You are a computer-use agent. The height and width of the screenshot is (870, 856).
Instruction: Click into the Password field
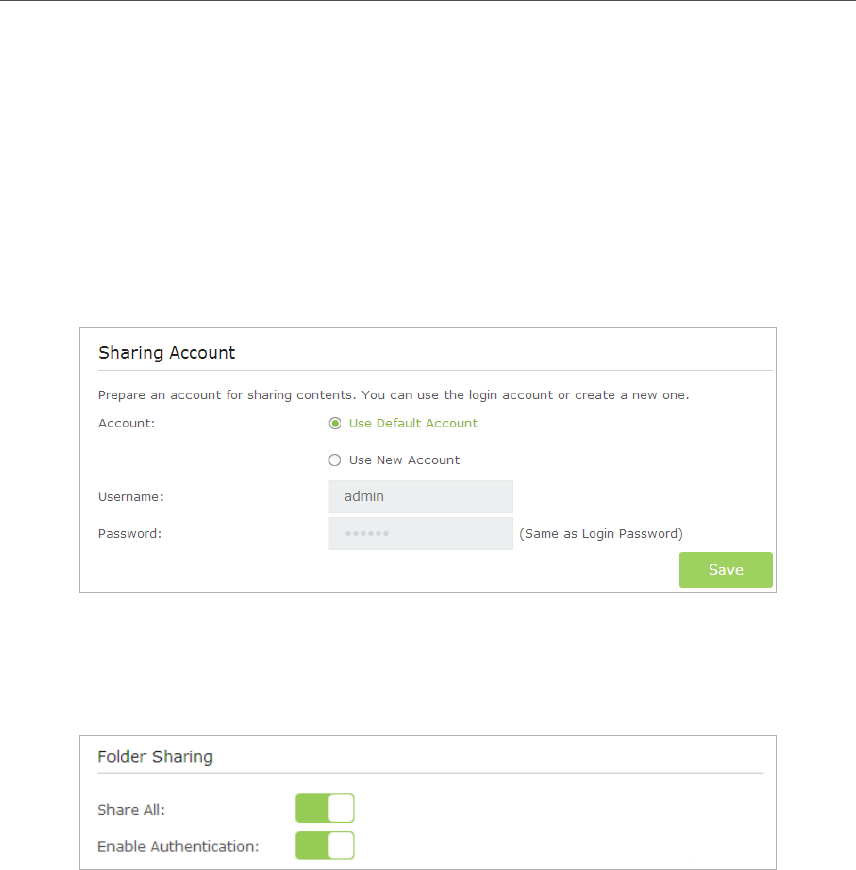(x=420, y=533)
